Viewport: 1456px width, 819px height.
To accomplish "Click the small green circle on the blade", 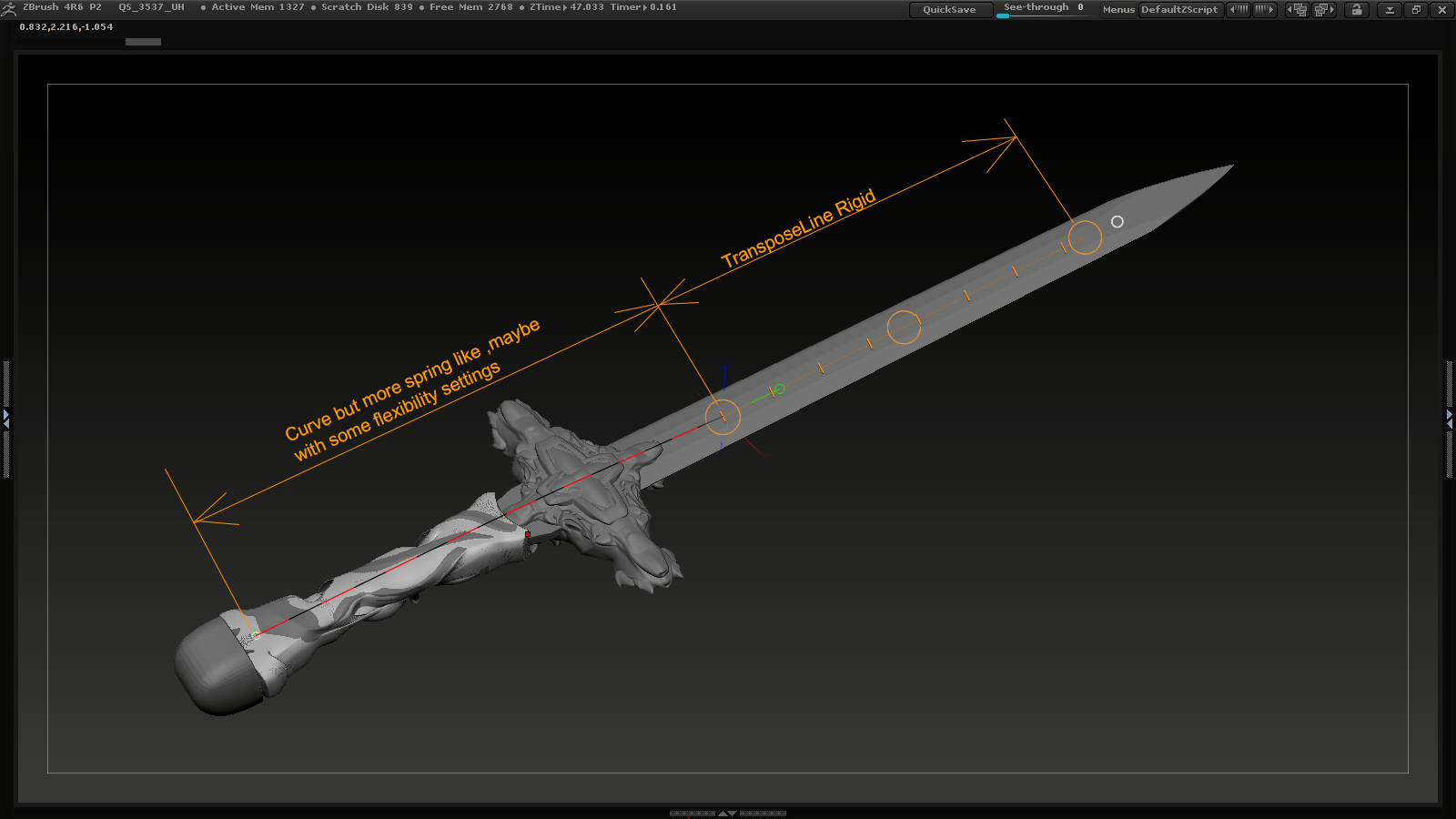I will (x=779, y=389).
